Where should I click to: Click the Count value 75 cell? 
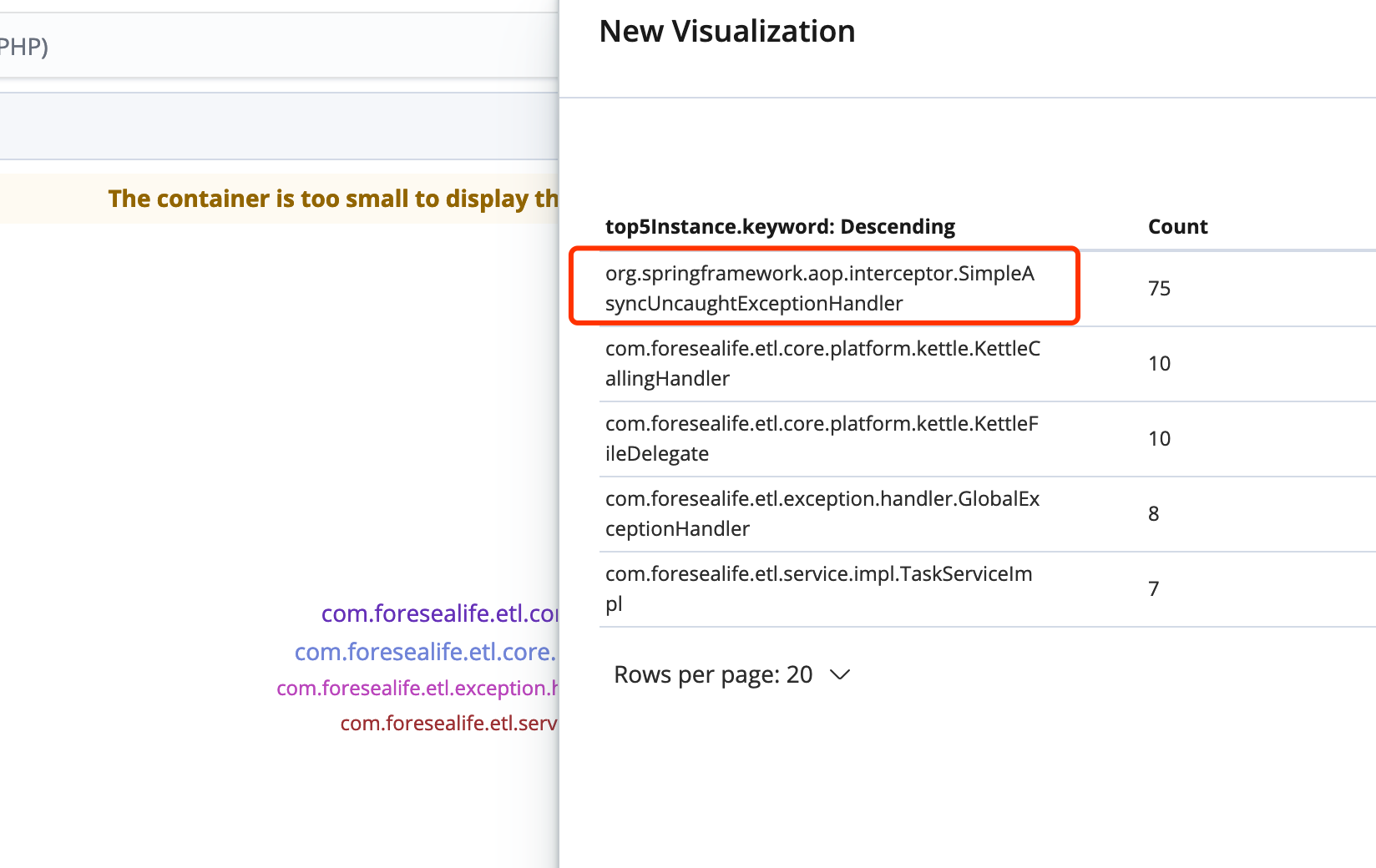pos(1160,288)
